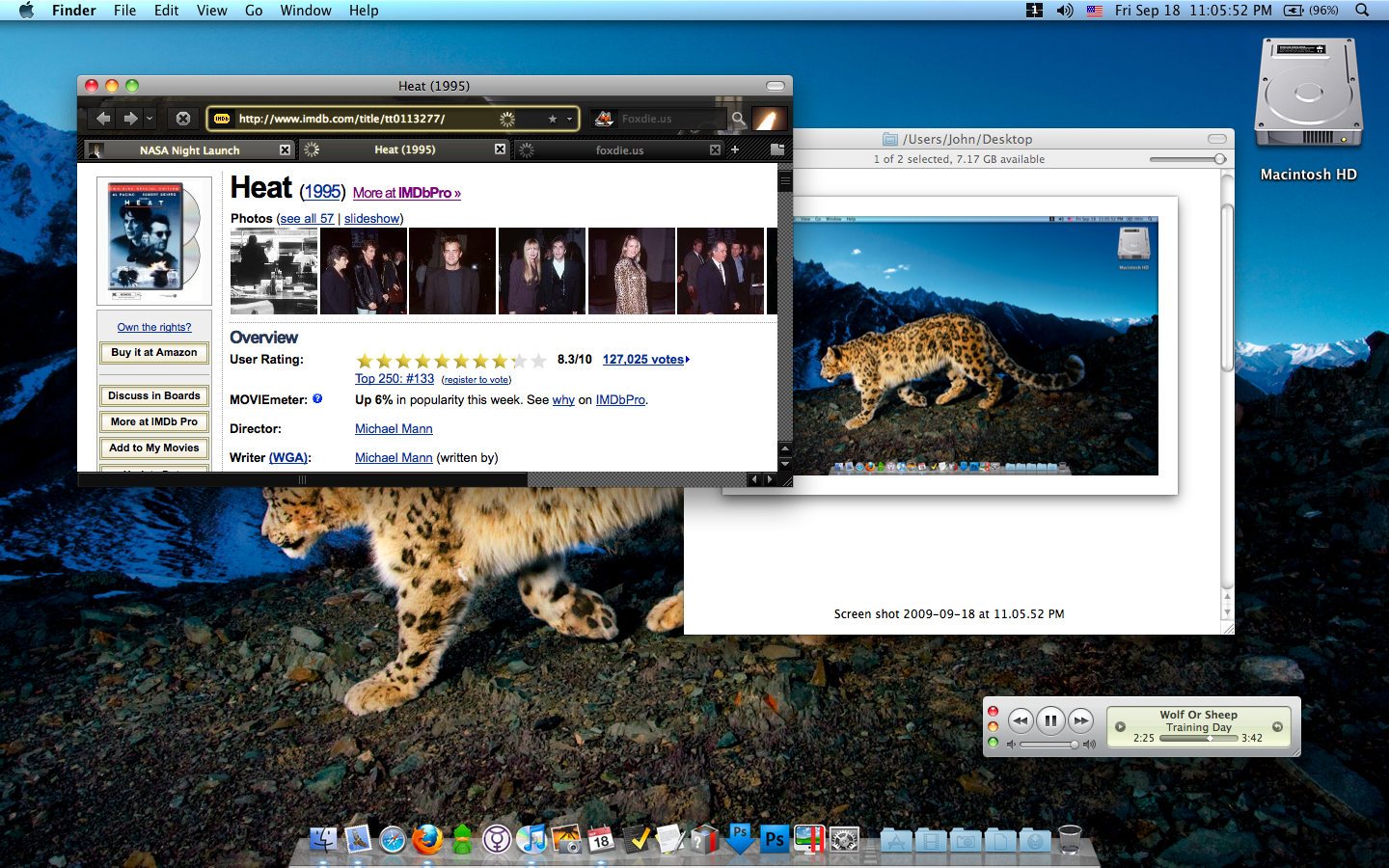The height and width of the screenshot is (868, 1389).
Task: Select 'Screen shot 2009-09-18' file name
Action: (x=949, y=614)
